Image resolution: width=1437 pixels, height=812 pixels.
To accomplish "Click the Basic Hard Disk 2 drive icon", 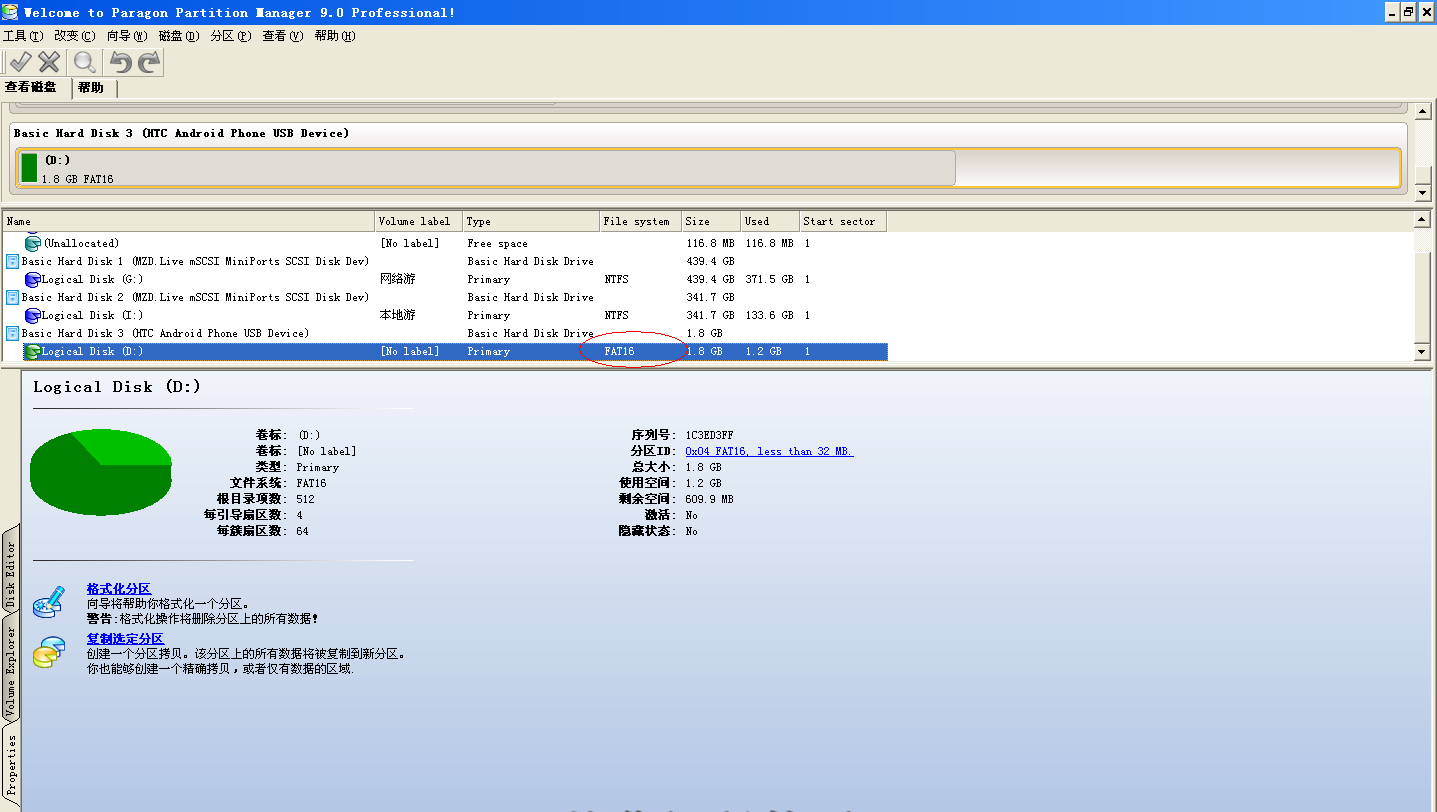I will pos(12,297).
